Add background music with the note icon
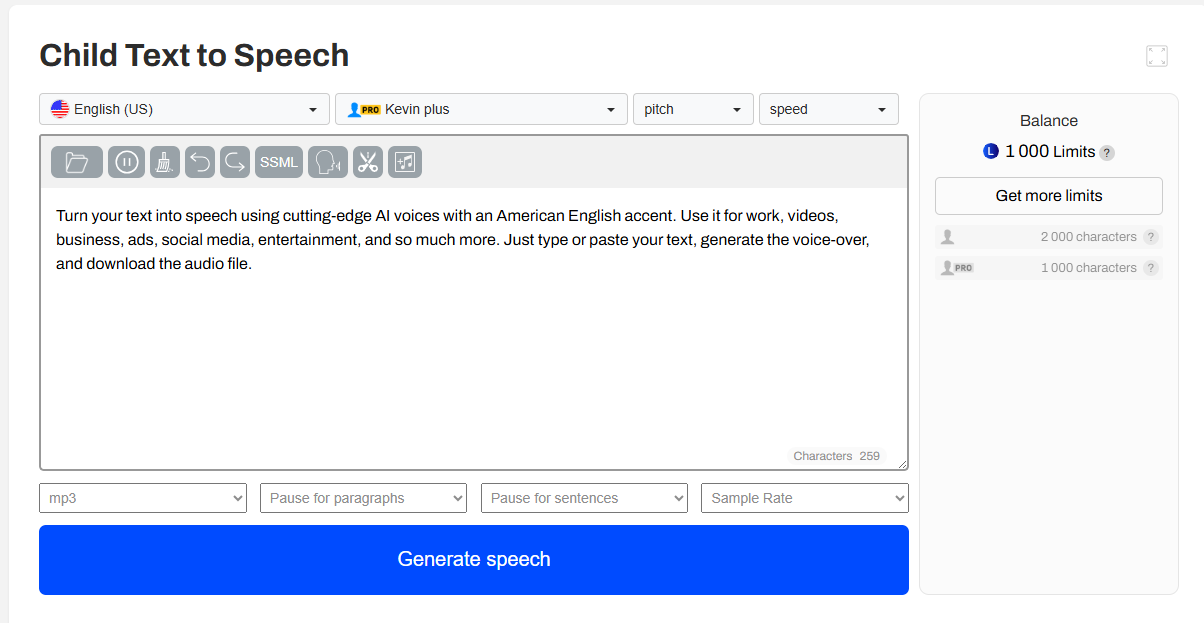The image size is (1204, 623). (404, 162)
